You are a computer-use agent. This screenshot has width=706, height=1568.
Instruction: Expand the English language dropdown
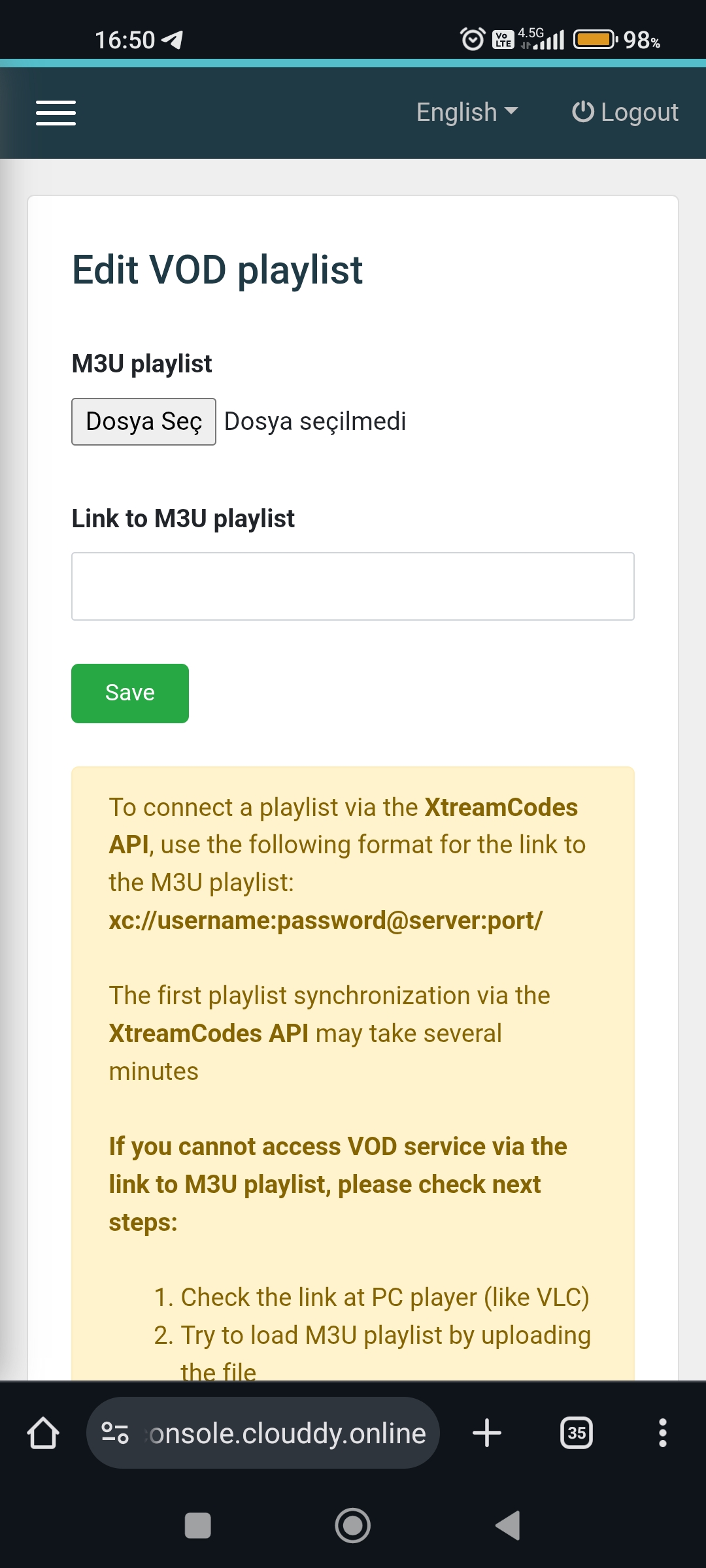click(467, 112)
